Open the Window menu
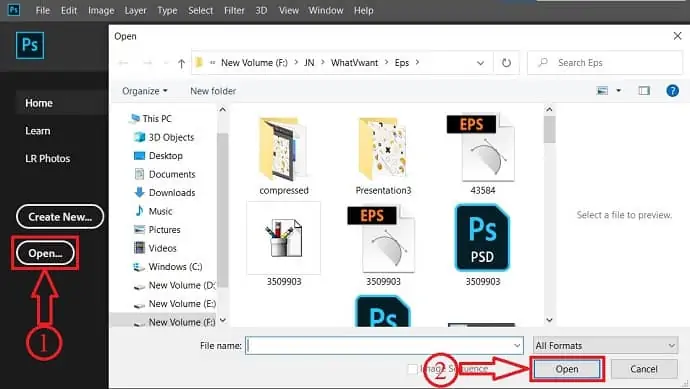 pyautogui.click(x=325, y=10)
